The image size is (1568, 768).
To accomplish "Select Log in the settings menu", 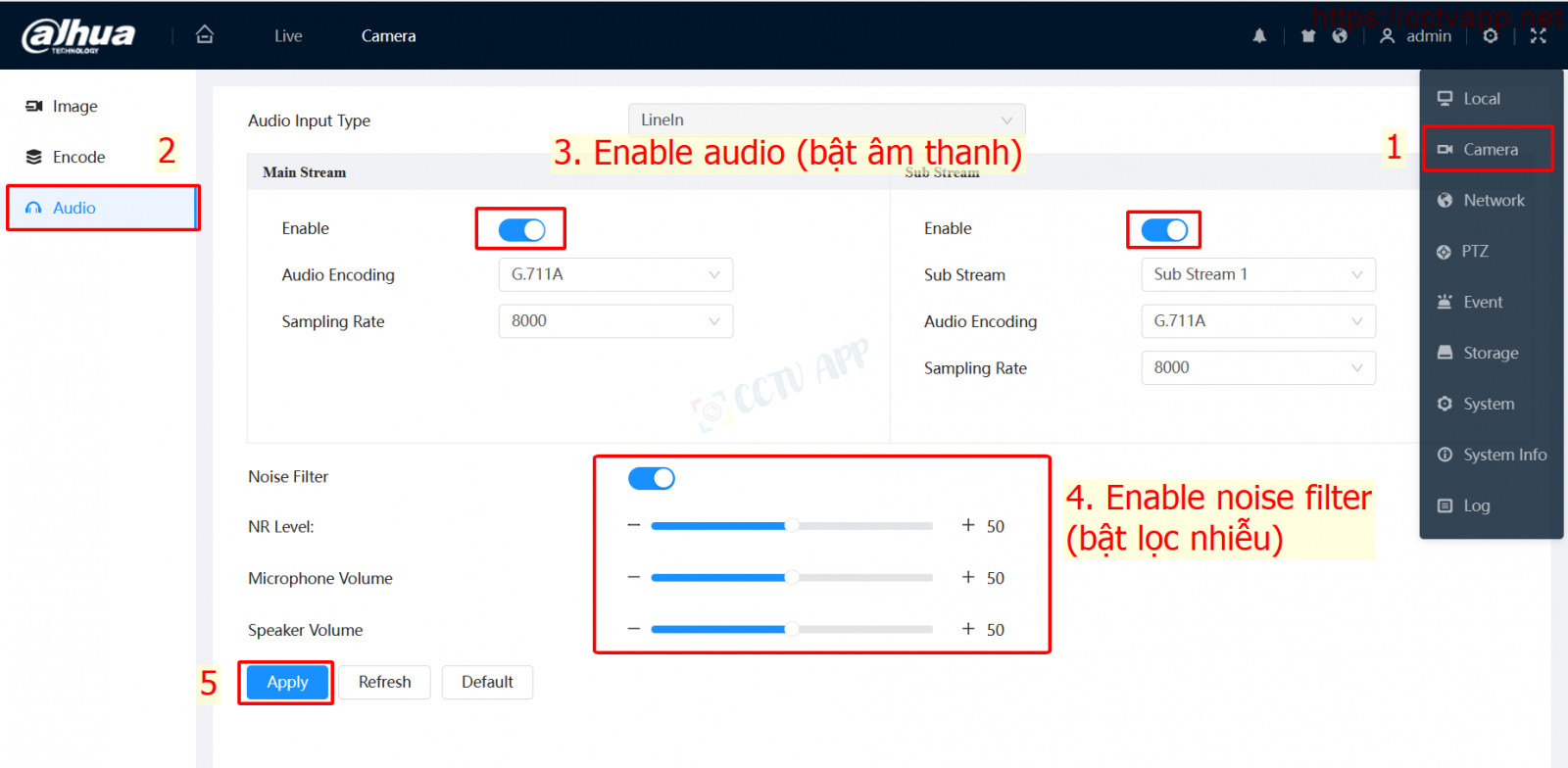I will 1491,505.
